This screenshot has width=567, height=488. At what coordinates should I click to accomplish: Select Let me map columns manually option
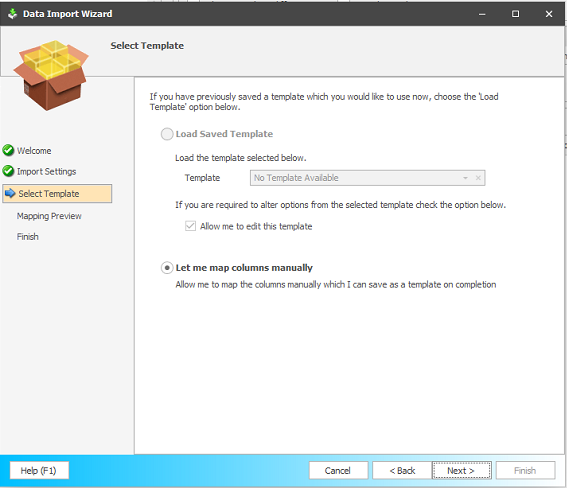pos(167,268)
